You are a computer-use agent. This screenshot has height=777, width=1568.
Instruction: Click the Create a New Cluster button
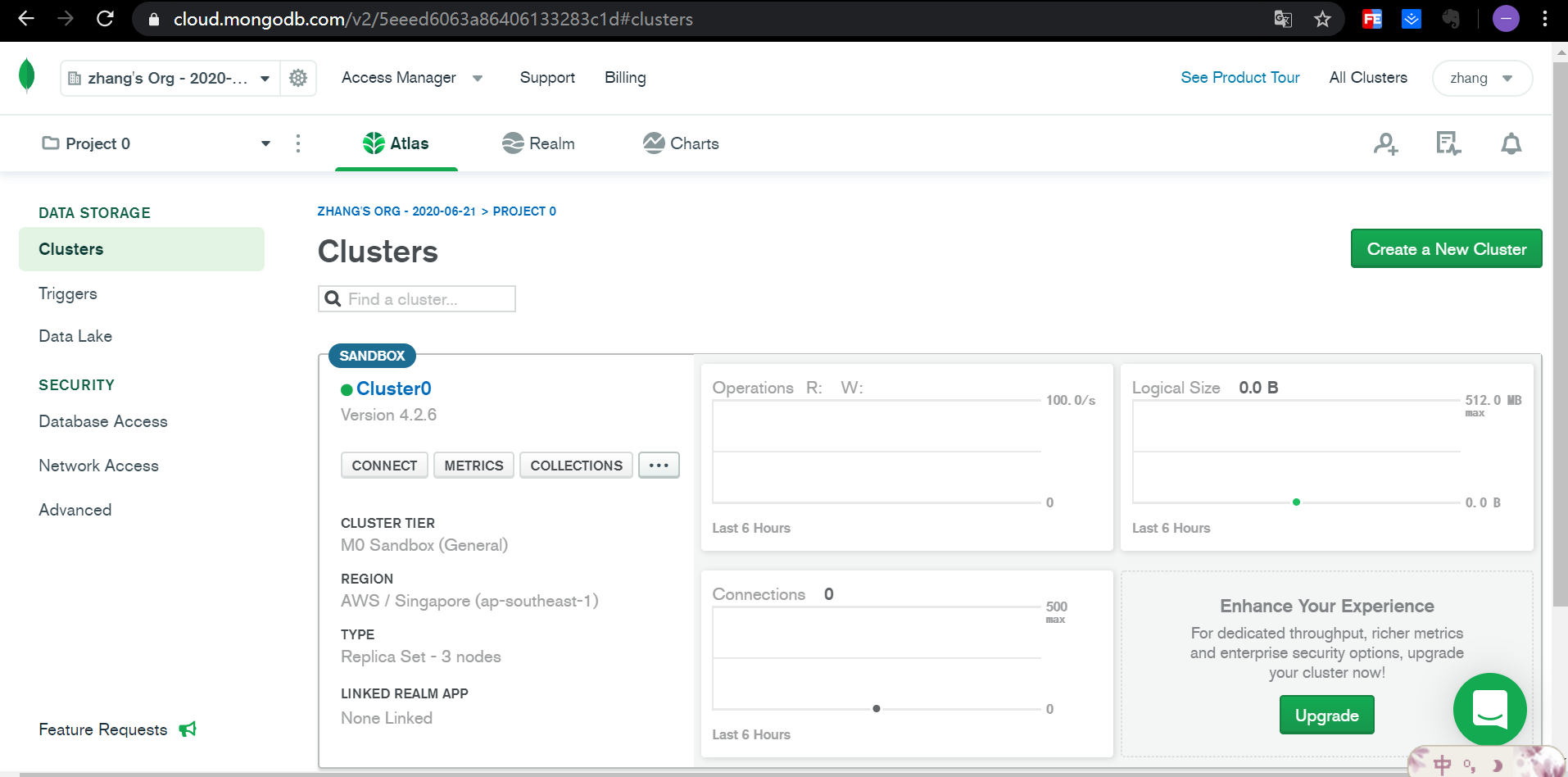tap(1447, 248)
